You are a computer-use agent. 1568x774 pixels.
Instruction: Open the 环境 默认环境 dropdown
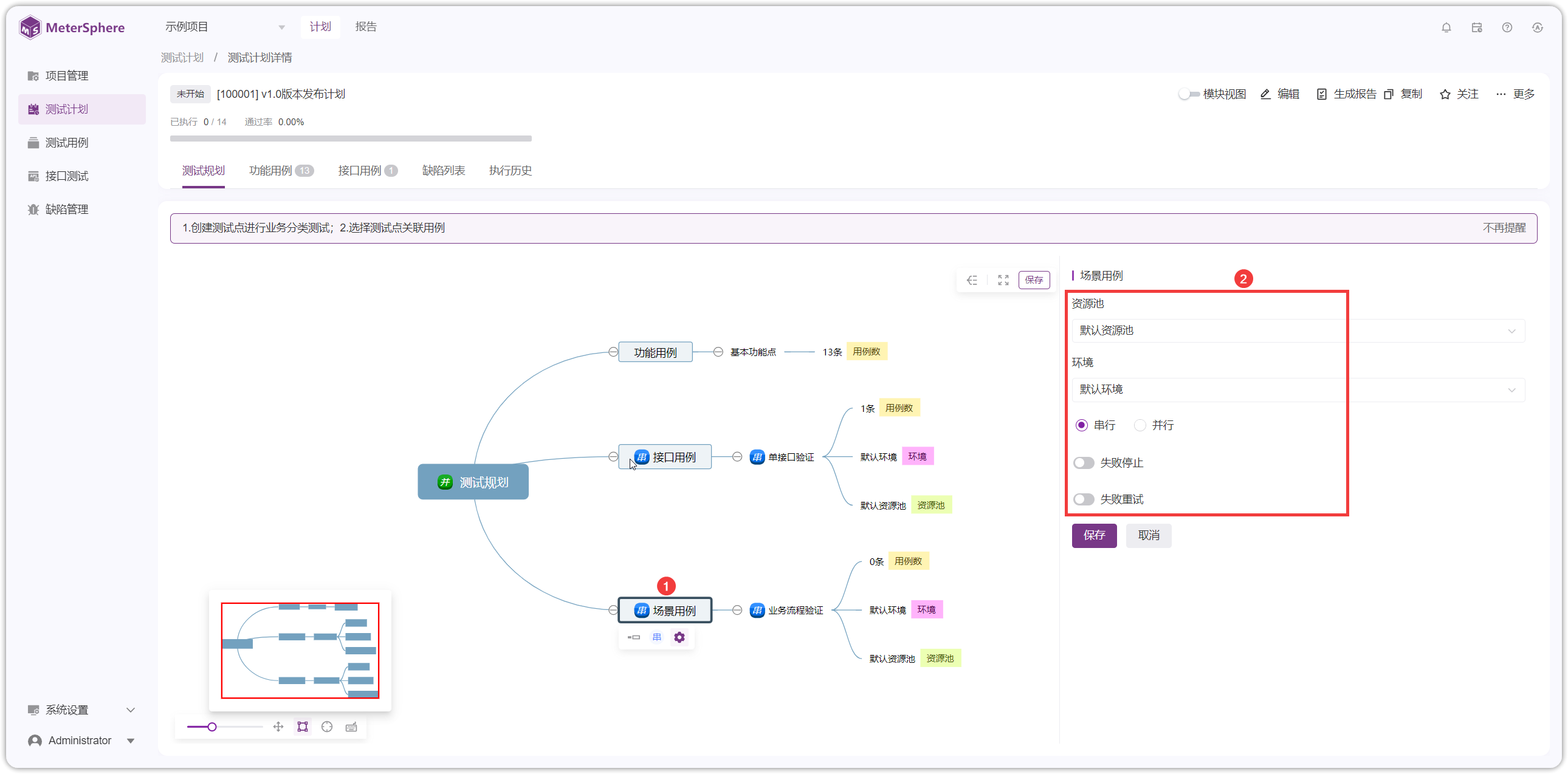coord(1298,389)
